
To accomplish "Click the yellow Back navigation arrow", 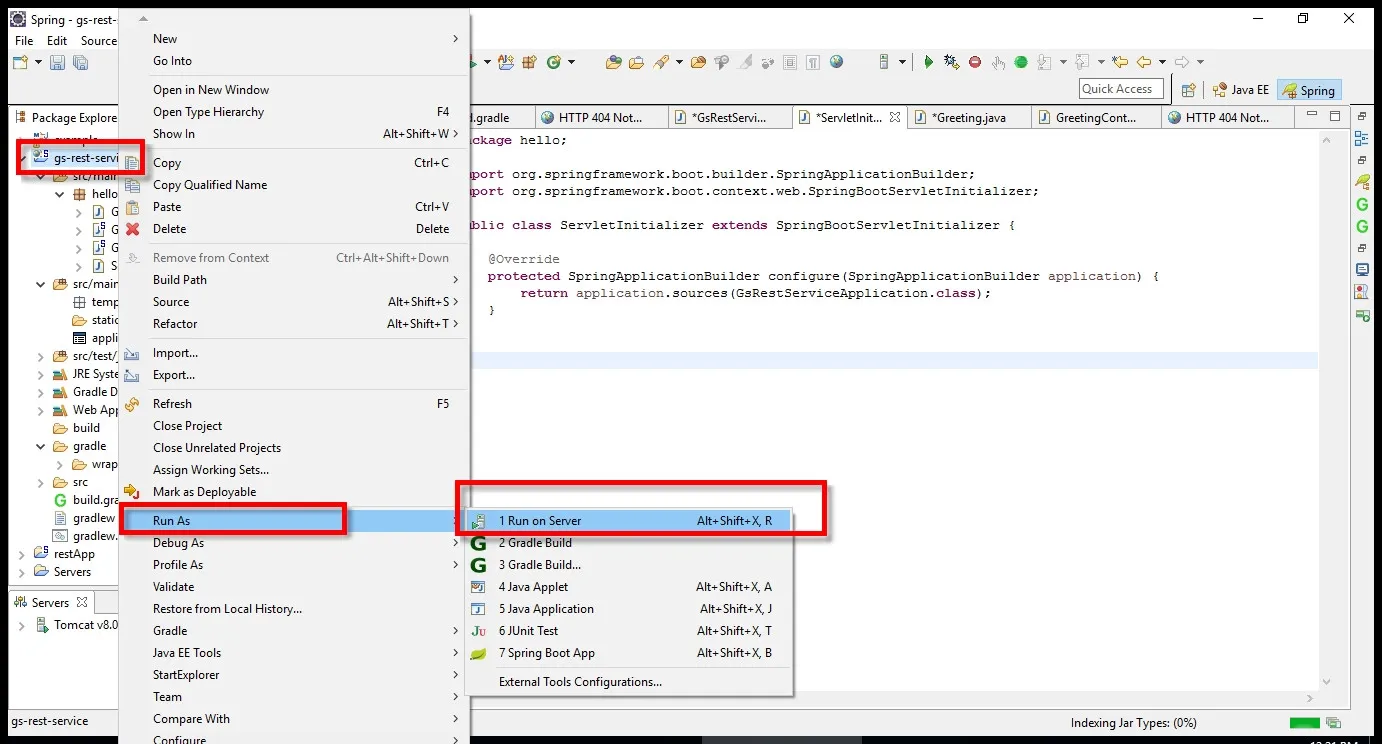I will [1143, 62].
